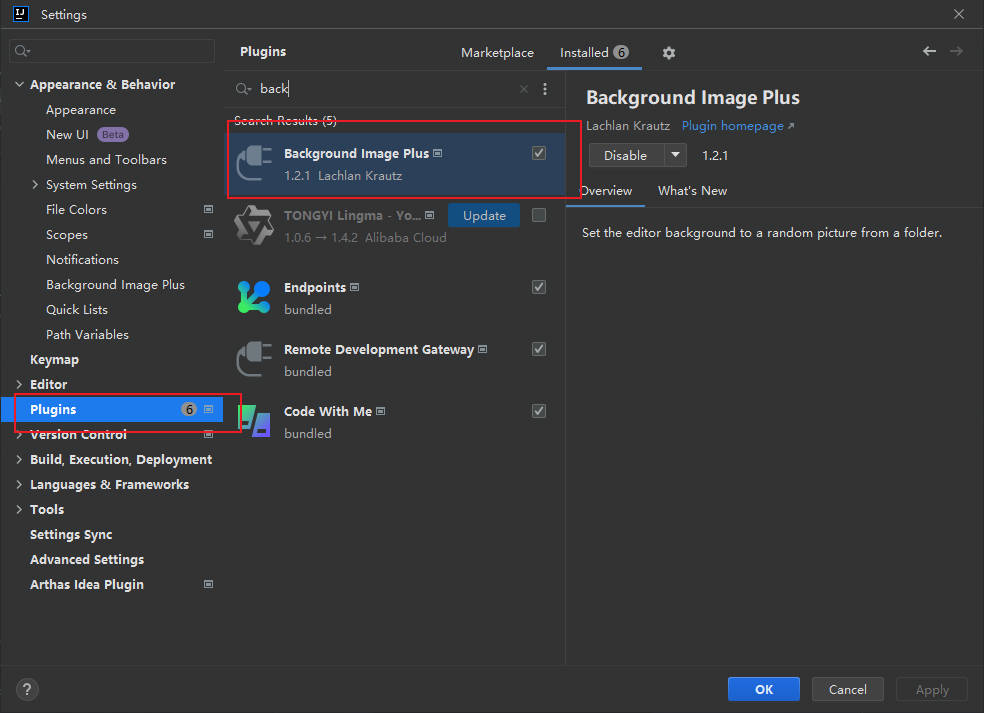Image resolution: width=984 pixels, height=713 pixels.
Task: Open the Disable button dropdown arrow
Action: click(x=675, y=155)
